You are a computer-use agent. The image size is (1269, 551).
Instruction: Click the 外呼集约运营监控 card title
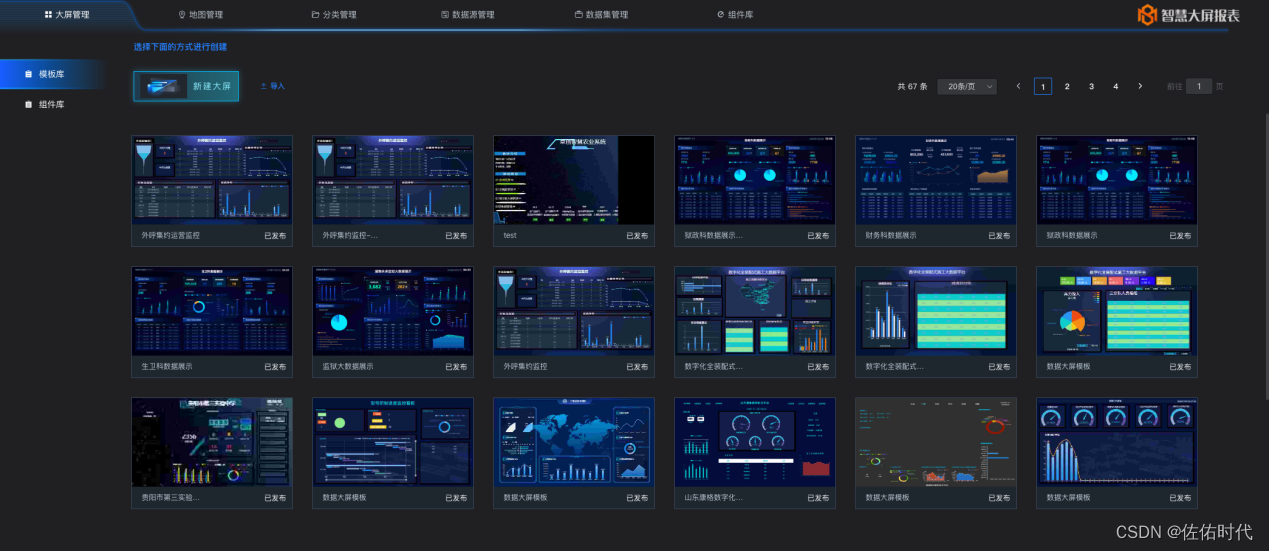171,236
